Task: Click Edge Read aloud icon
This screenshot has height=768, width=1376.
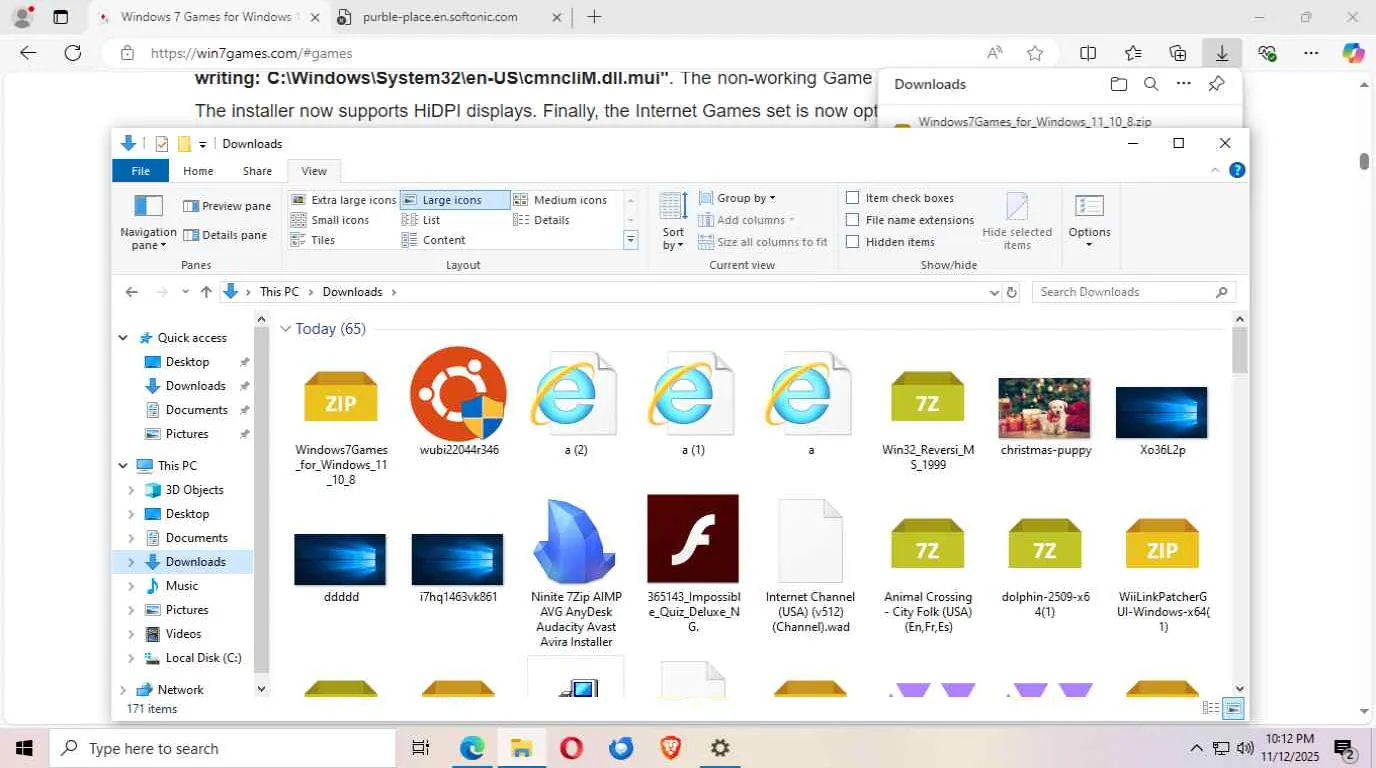Action: [995, 53]
